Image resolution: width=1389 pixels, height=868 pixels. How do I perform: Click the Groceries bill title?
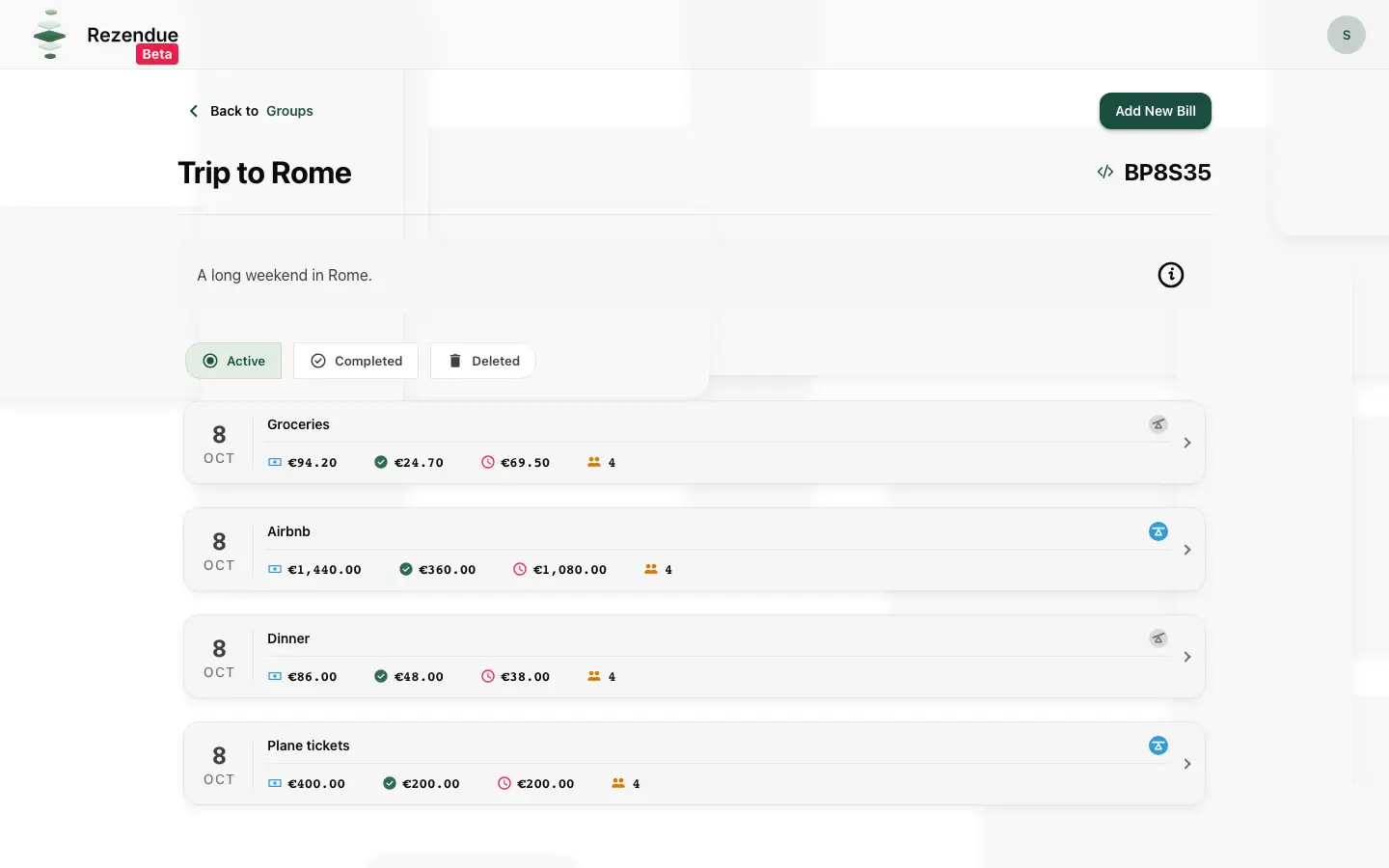tap(298, 424)
